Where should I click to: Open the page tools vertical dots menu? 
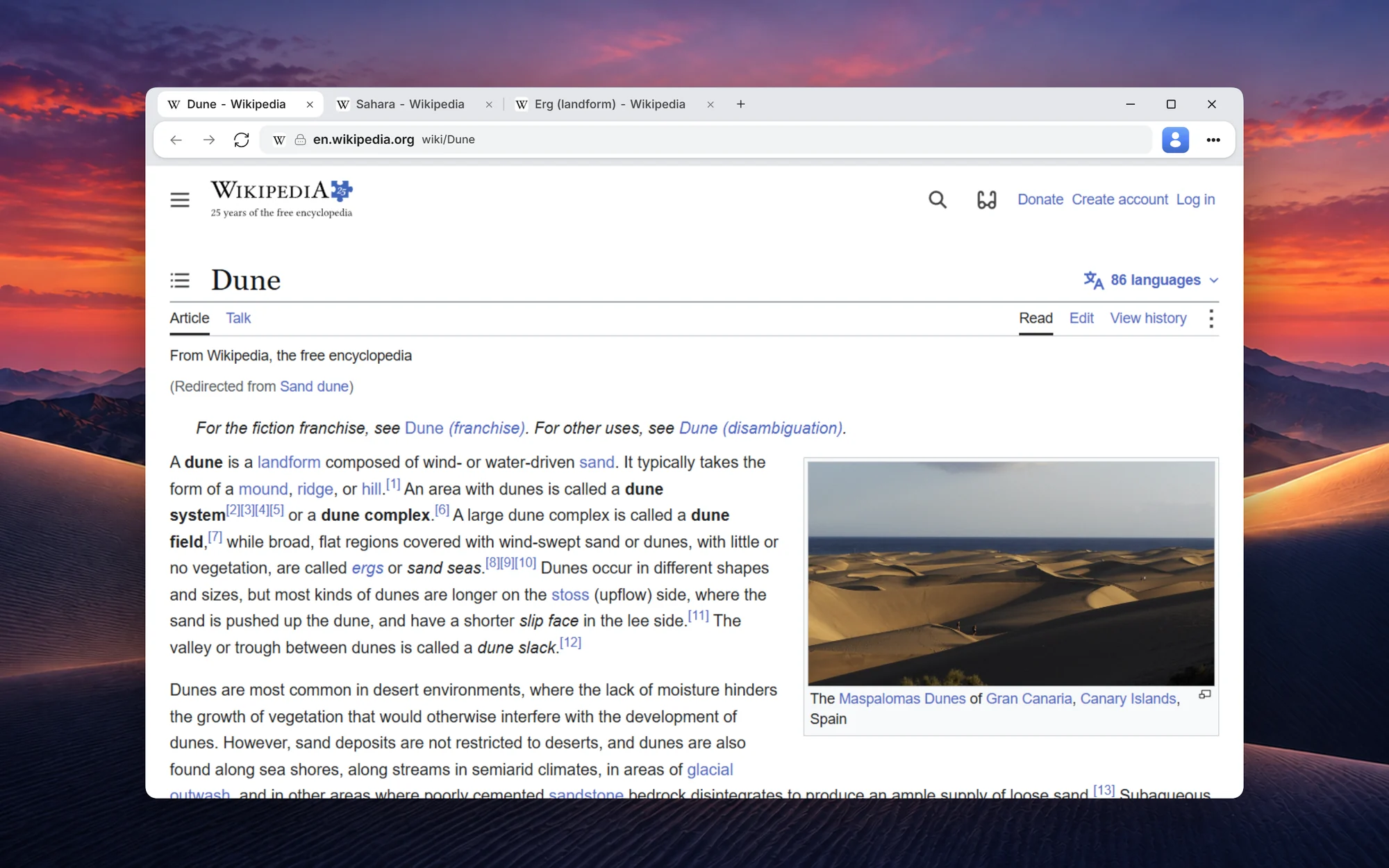1211,319
